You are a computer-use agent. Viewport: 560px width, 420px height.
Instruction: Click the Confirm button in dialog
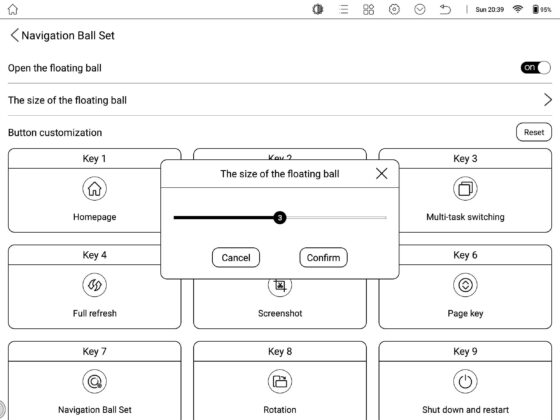pyautogui.click(x=323, y=258)
